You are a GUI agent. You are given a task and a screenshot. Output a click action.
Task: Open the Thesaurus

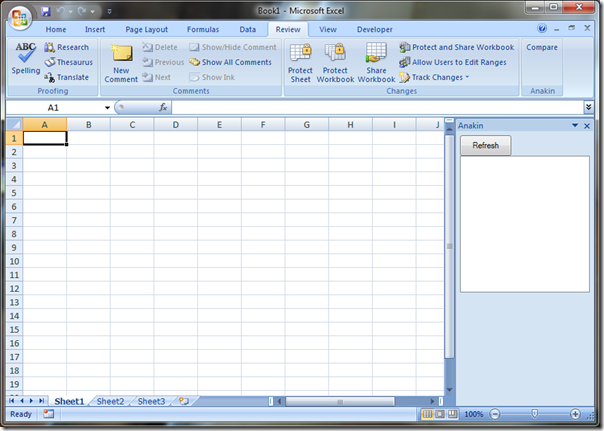click(68, 62)
